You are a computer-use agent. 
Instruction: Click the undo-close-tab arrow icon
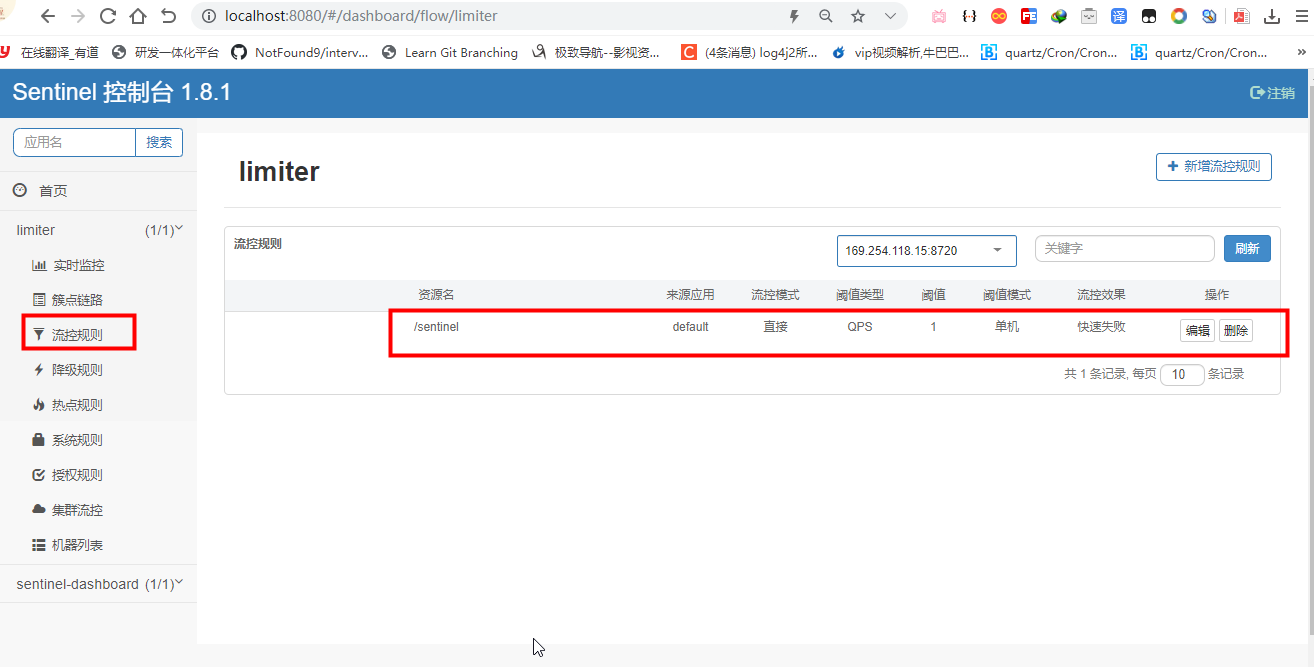[x=168, y=16]
